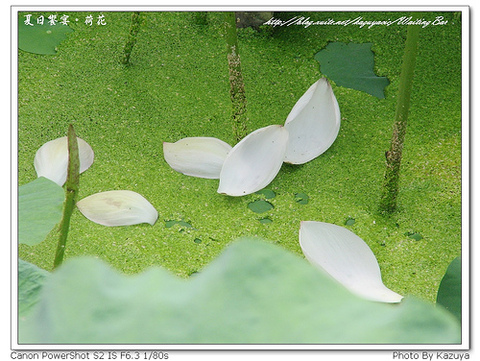
Task: Select the Photo By Kazuya credit
Action: click(431, 355)
